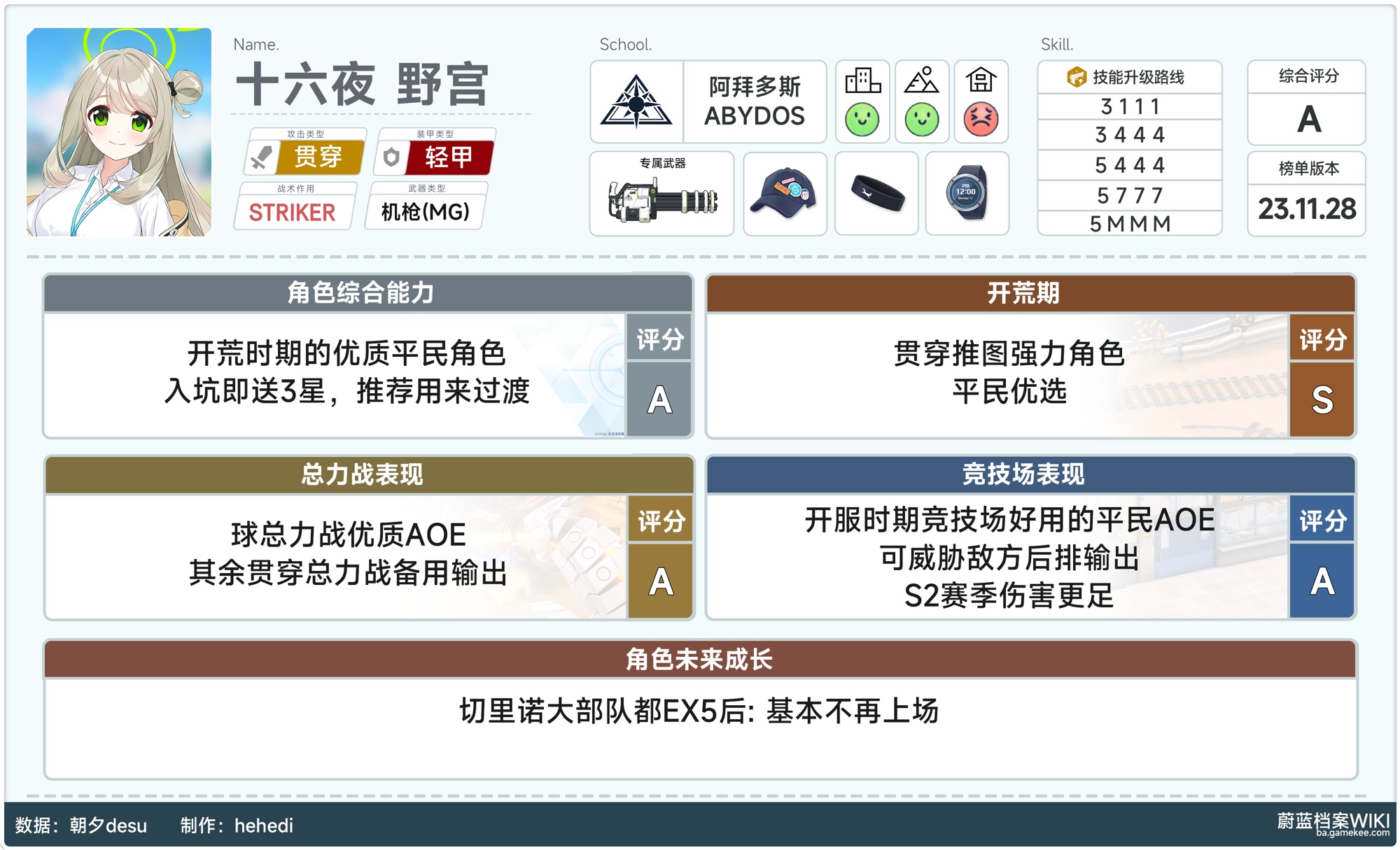This screenshot has width=1400, height=850.
Task: Click the 竞技场表现 section header
Action: [1023, 474]
